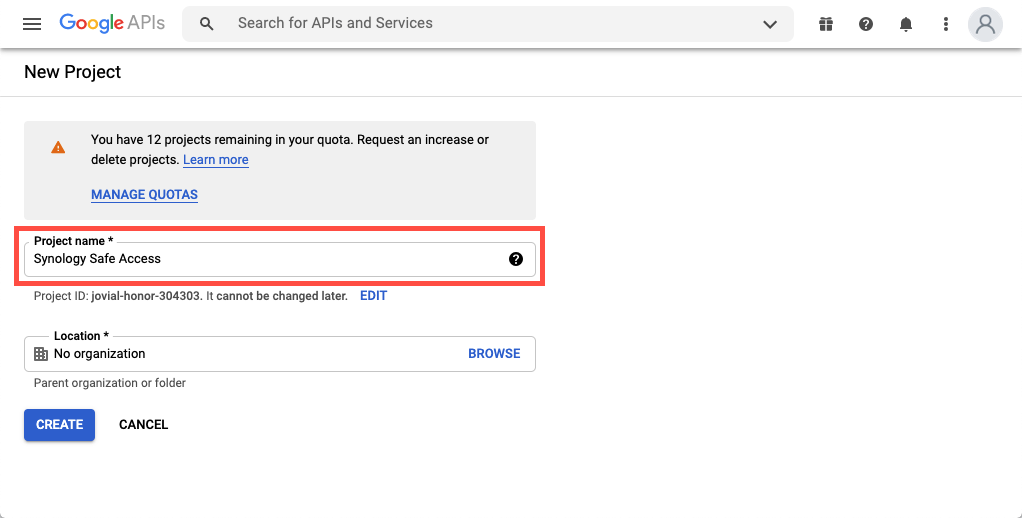Open the three-dot settings menu
The height and width of the screenshot is (518, 1022).
point(946,24)
